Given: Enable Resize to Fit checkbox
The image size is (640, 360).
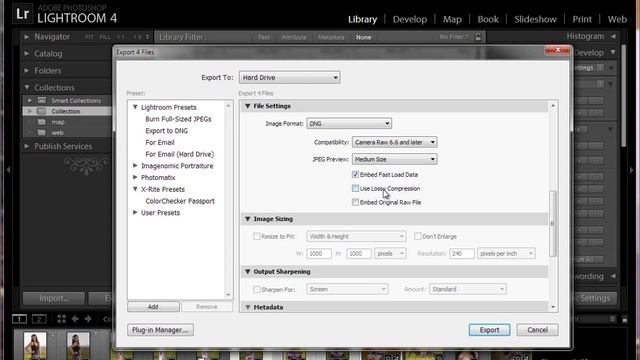Looking at the screenshot, I should tap(257, 236).
